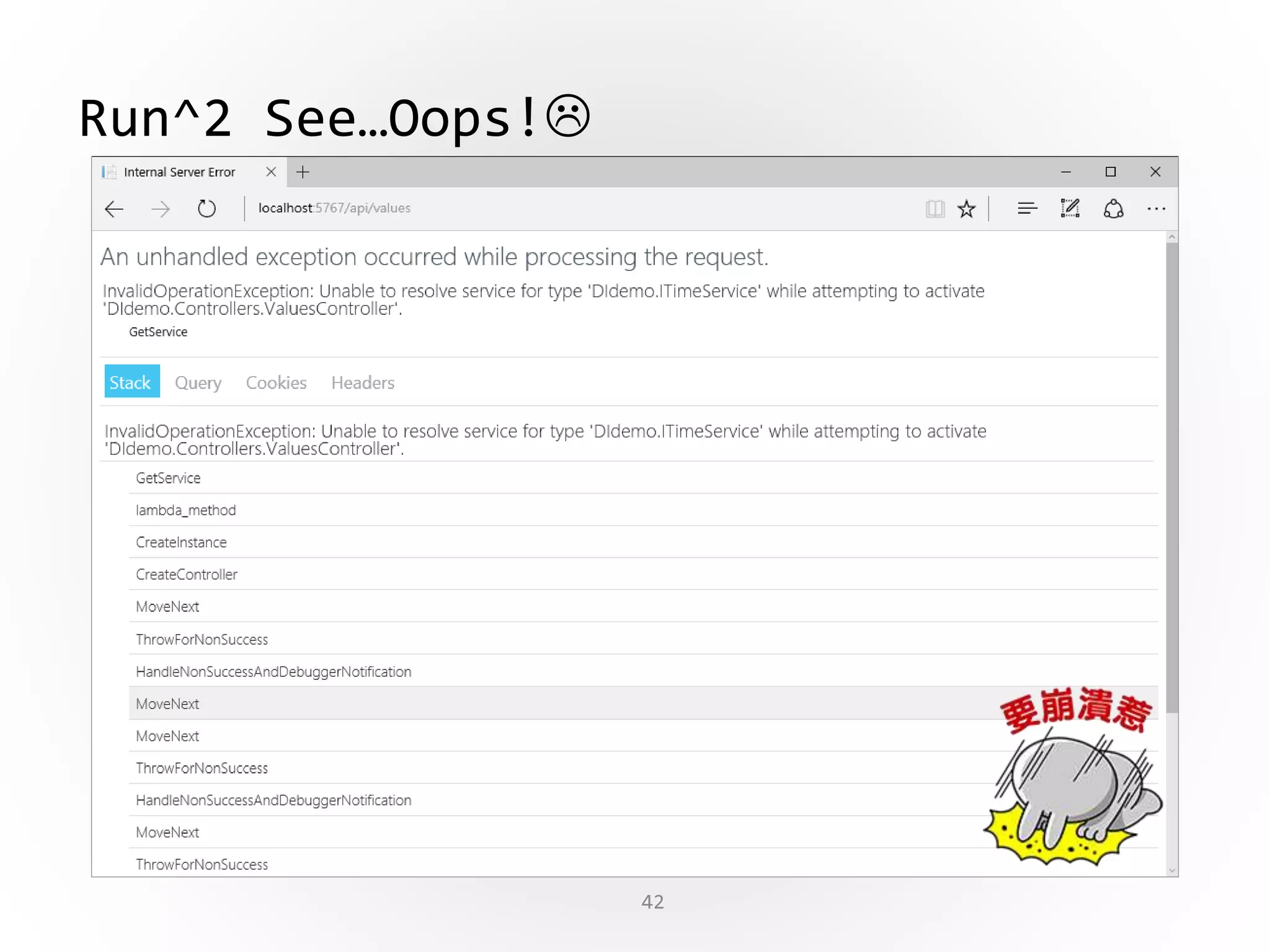Select the Stack tab

[x=131, y=382]
